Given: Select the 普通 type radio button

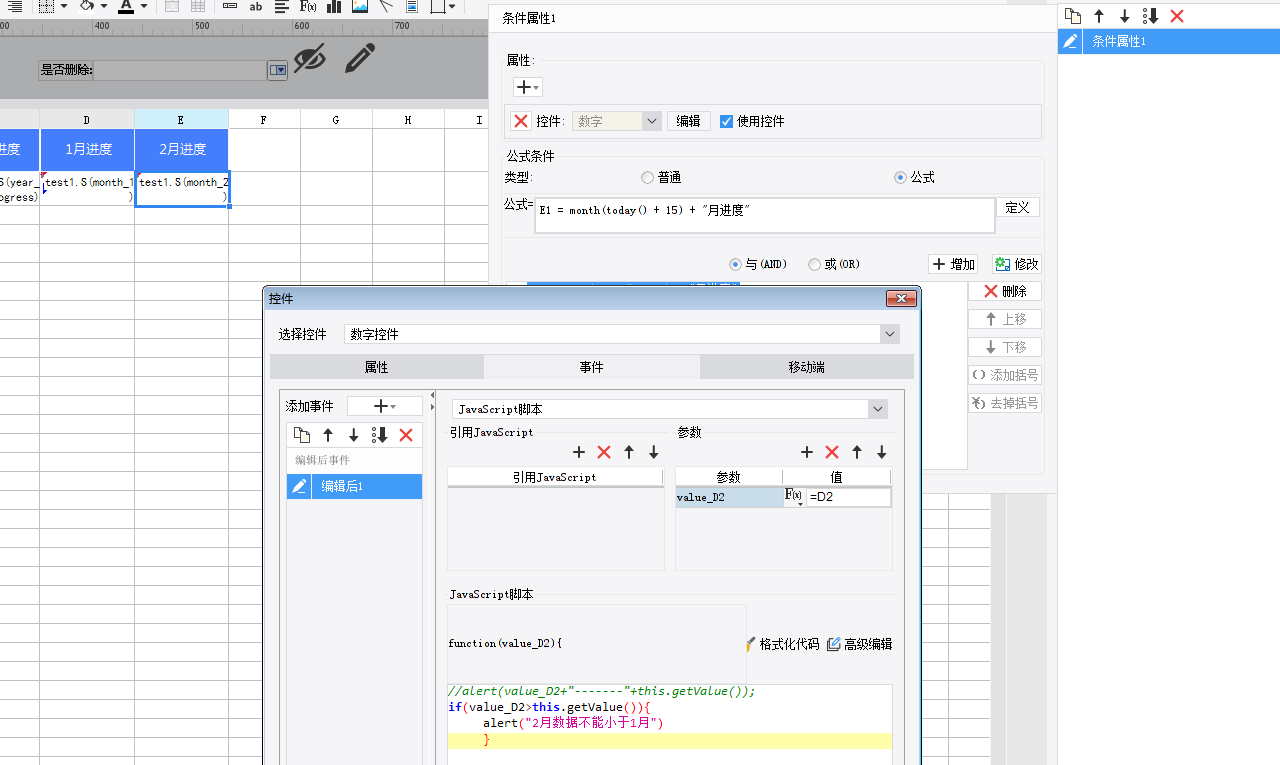Looking at the screenshot, I should pos(648,177).
